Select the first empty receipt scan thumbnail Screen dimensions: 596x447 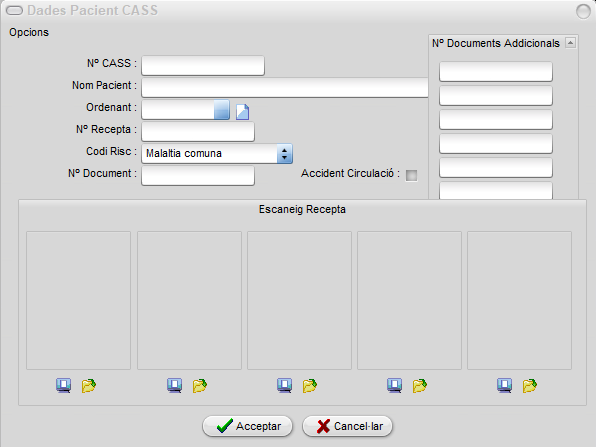pyautogui.click(x=78, y=300)
